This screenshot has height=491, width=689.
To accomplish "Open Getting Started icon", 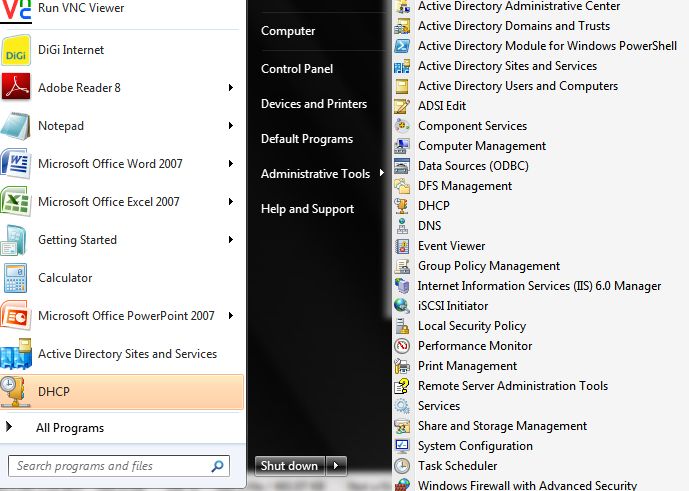I will pos(16,240).
